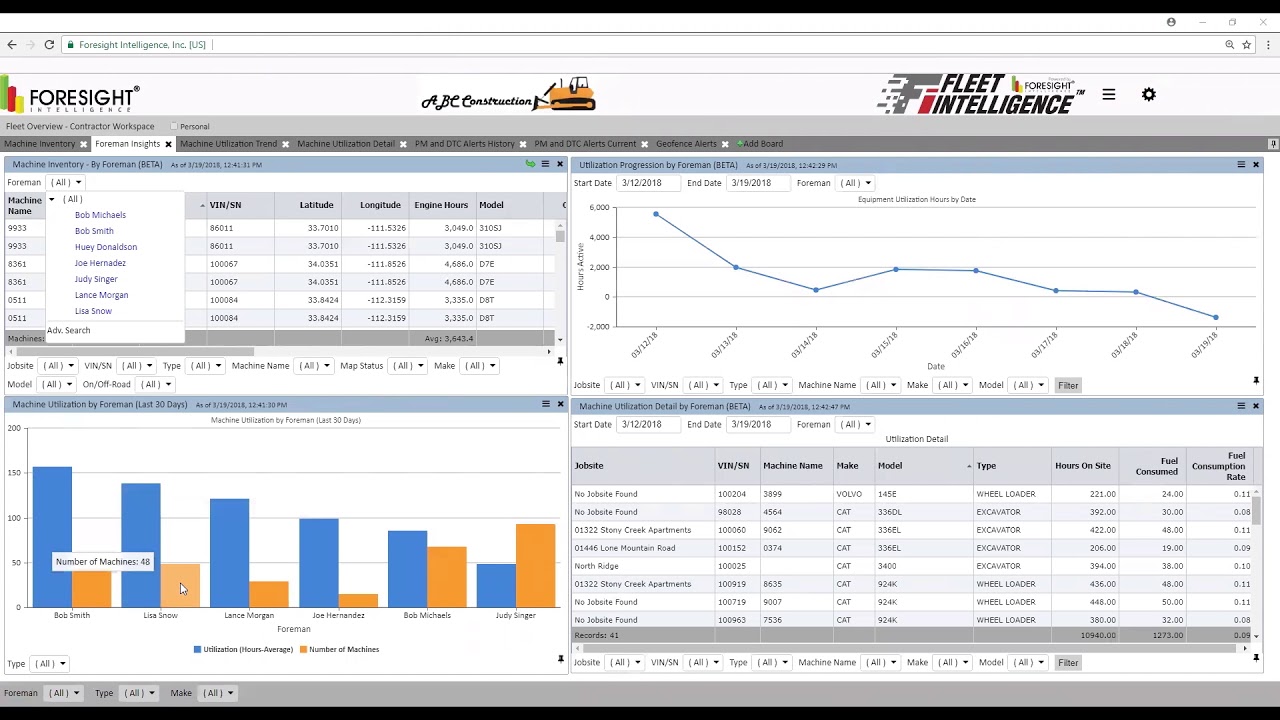Collapse the (All) node in Foreman list
Screen dimensions: 1280x720
coord(51,200)
